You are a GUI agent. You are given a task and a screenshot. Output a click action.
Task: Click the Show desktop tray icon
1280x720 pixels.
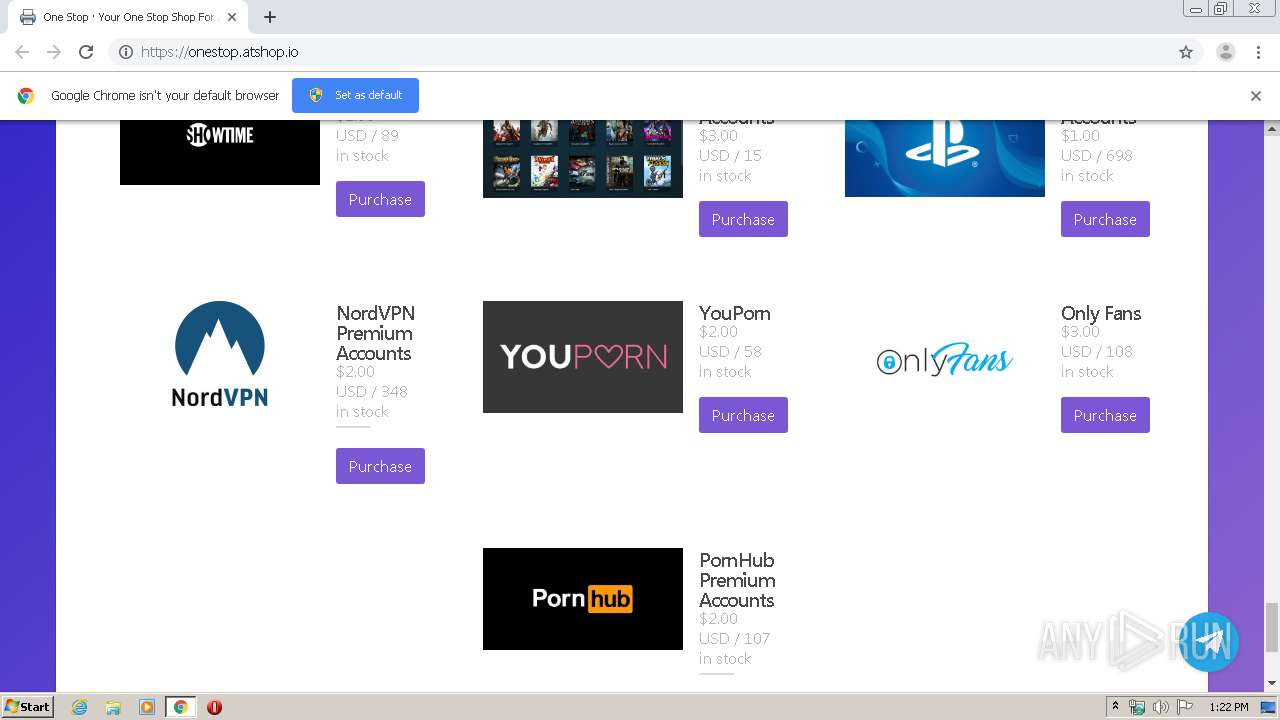coord(1268,707)
